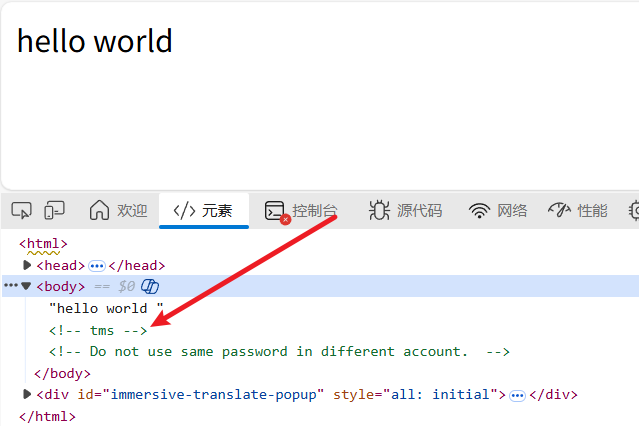Expand the head element node
Viewport: 639px width, 426px height.
pos(27,265)
